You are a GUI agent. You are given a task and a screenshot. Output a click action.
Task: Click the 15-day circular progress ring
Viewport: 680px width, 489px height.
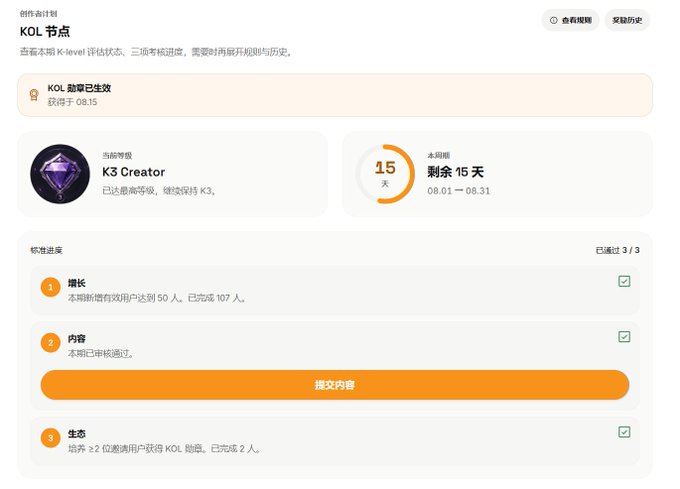[x=385, y=174]
